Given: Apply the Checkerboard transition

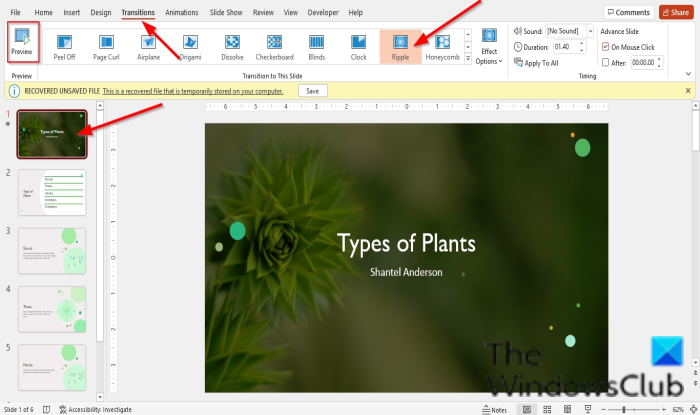Looking at the screenshot, I should (274, 48).
